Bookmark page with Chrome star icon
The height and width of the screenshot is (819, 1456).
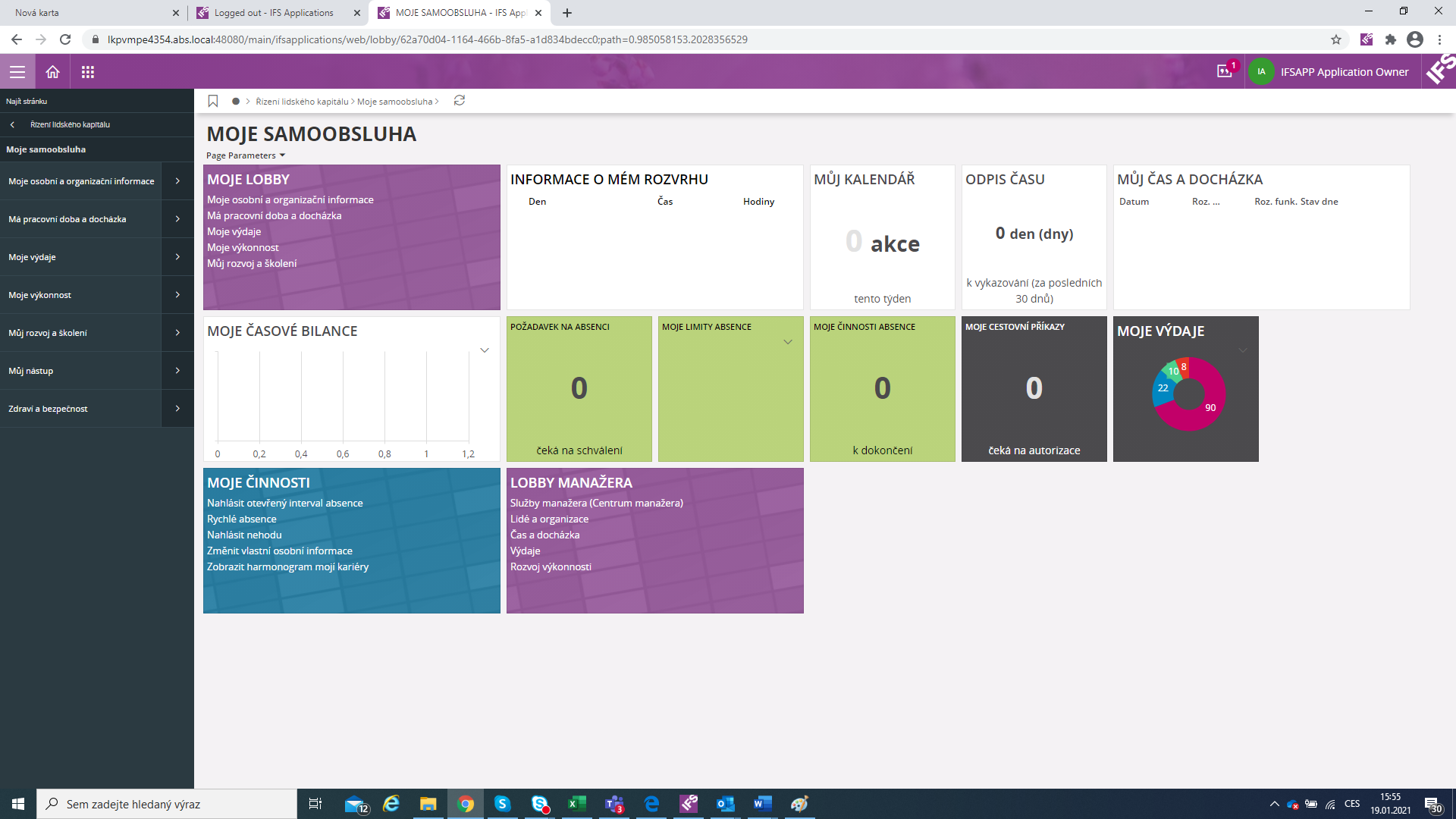[1335, 39]
